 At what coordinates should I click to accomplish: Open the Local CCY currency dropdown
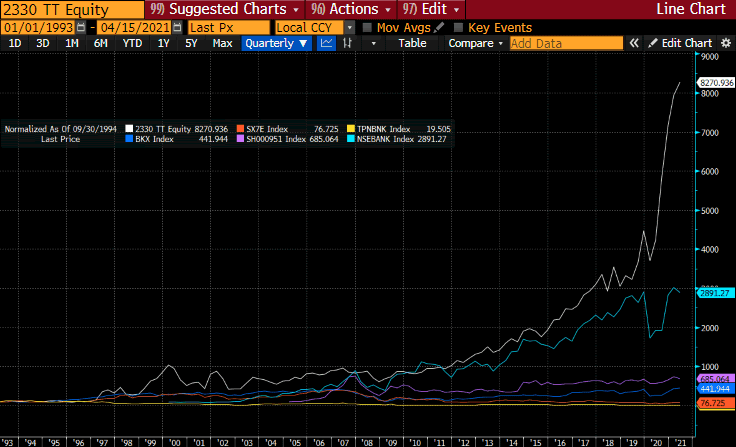click(x=349, y=28)
